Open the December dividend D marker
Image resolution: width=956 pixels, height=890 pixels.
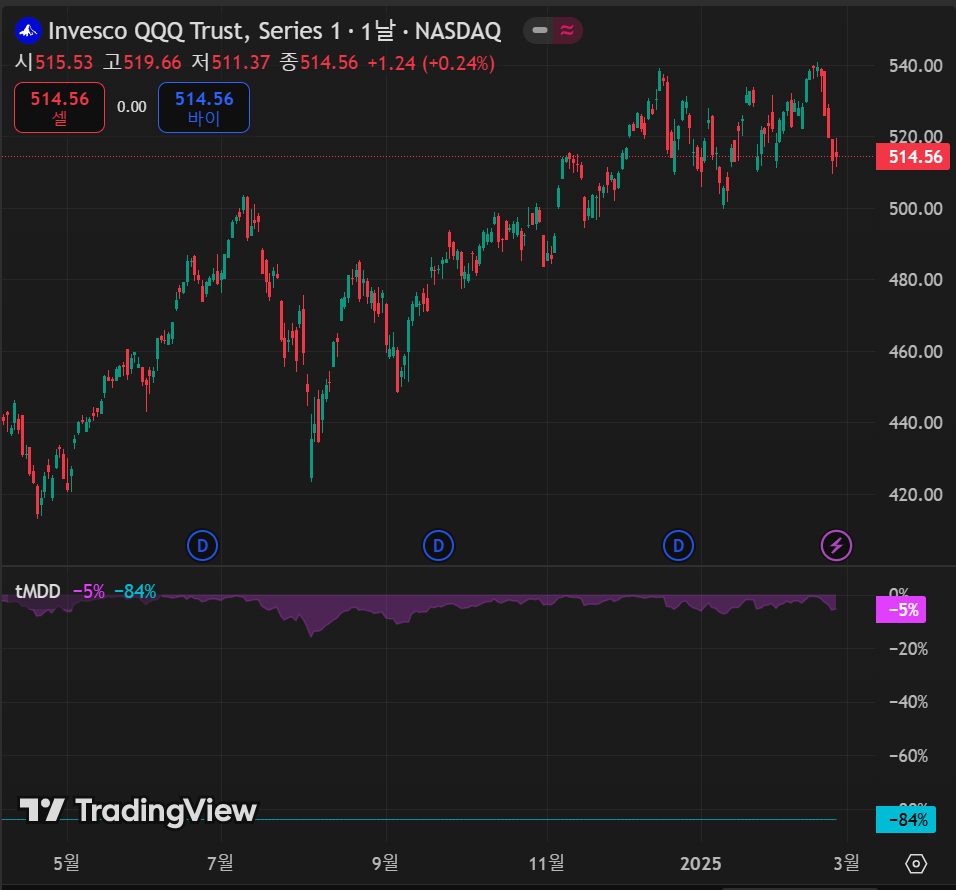coord(678,546)
